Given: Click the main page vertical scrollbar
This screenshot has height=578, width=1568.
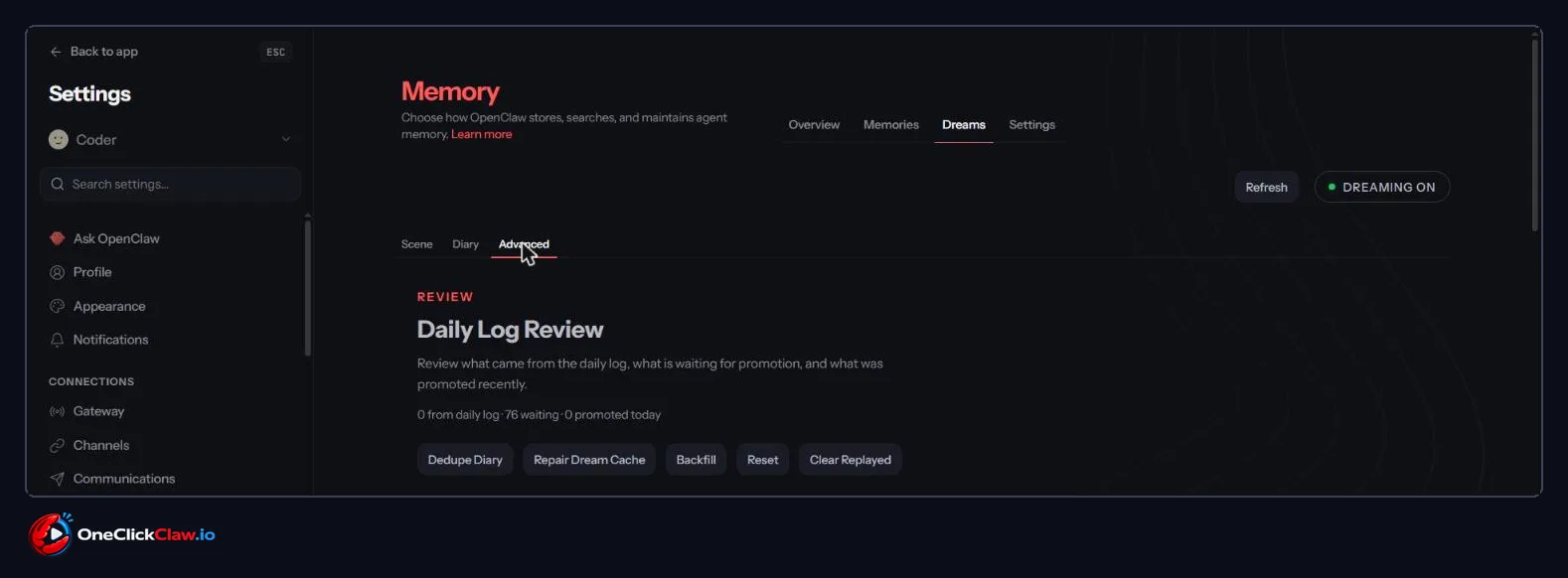Looking at the screenshot, I should [1535, 133].
